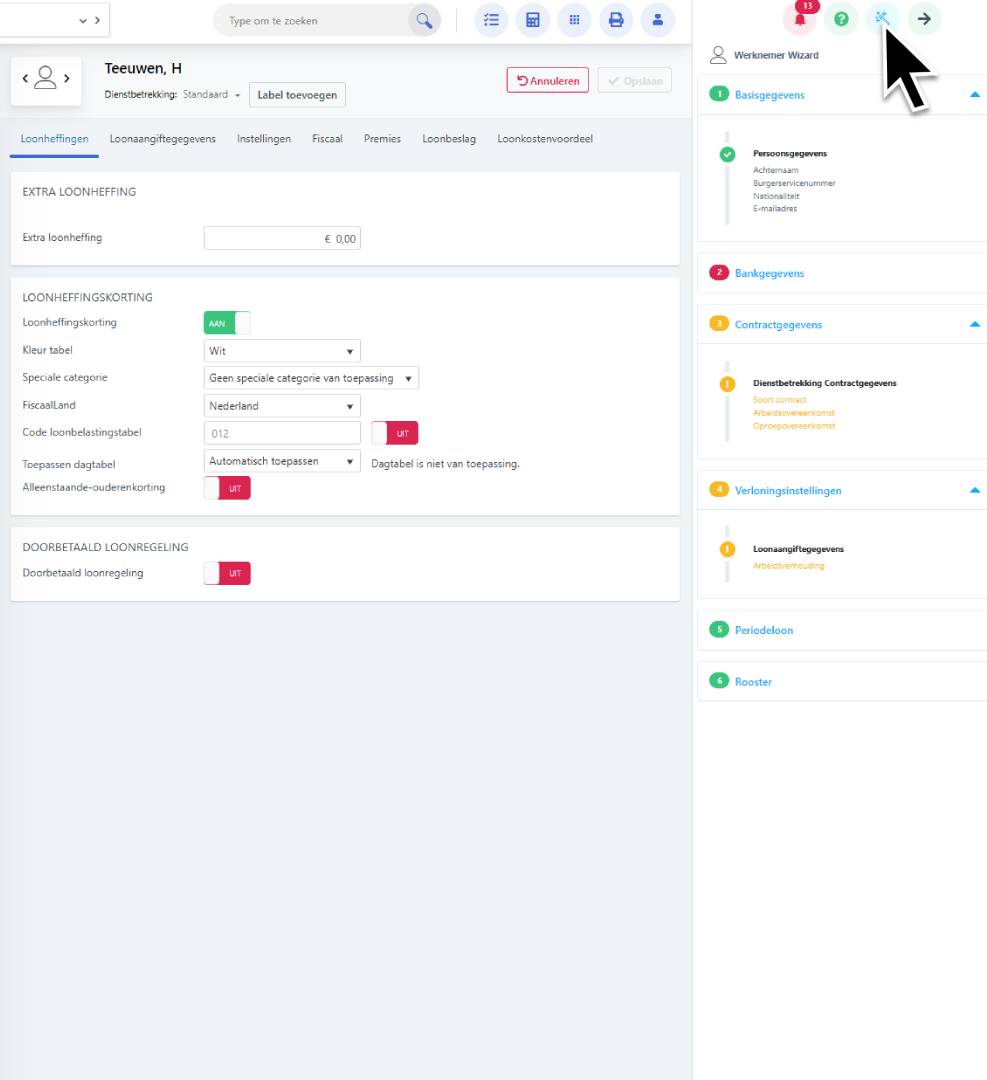Click the printer icon
This screenshot has height=1080, width=987.
pos(616,20)
